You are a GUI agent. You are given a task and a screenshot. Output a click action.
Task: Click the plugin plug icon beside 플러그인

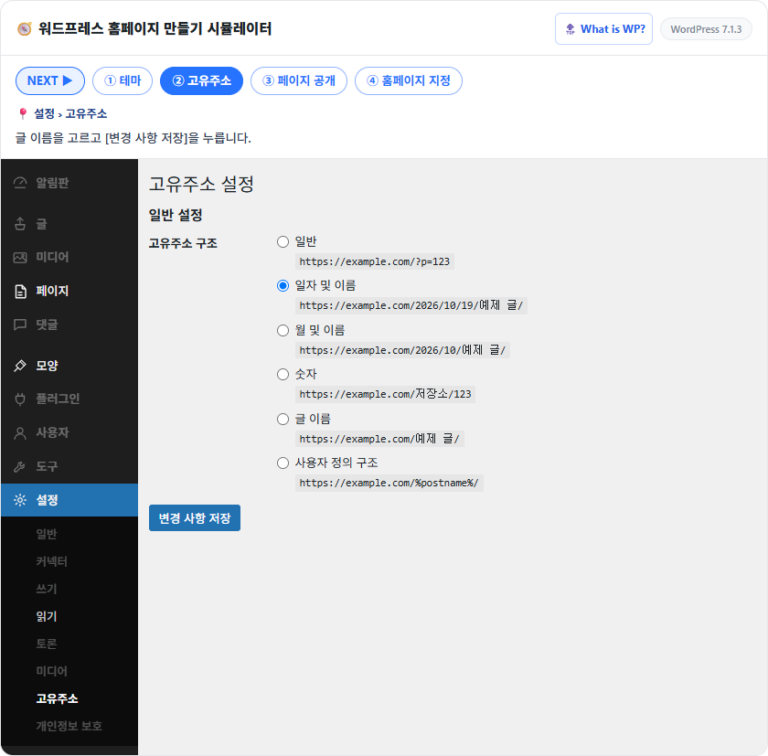coord(20,399)
